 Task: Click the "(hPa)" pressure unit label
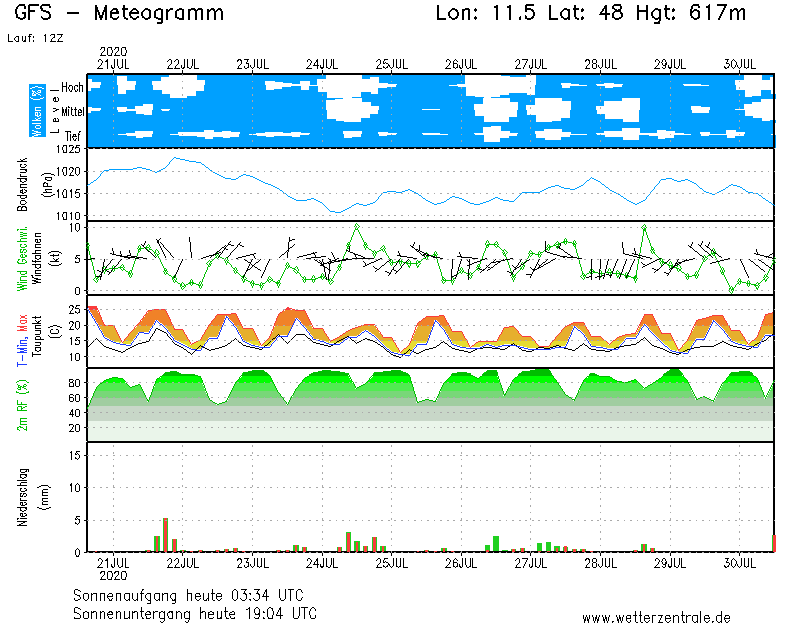47,185
